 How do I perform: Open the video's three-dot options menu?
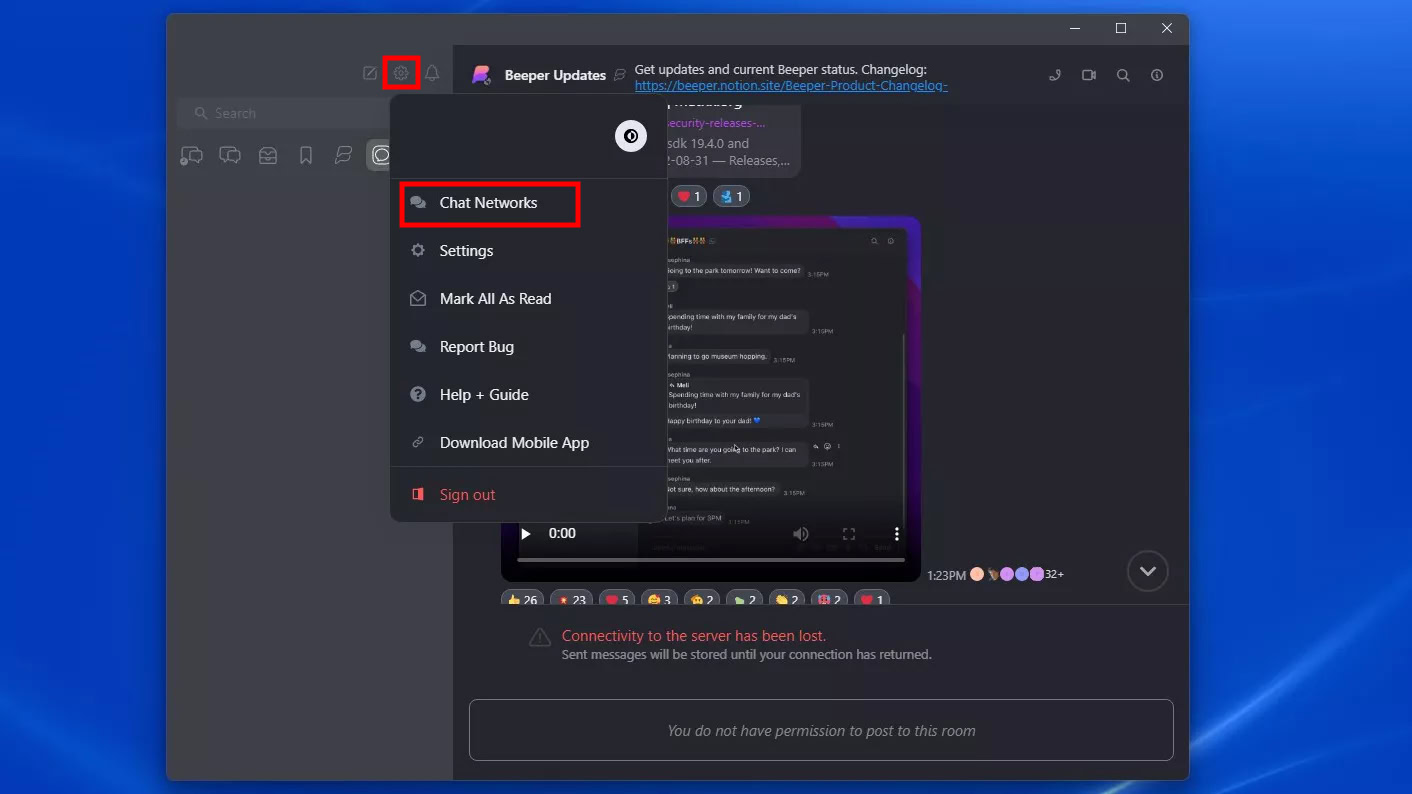(897, 534)
